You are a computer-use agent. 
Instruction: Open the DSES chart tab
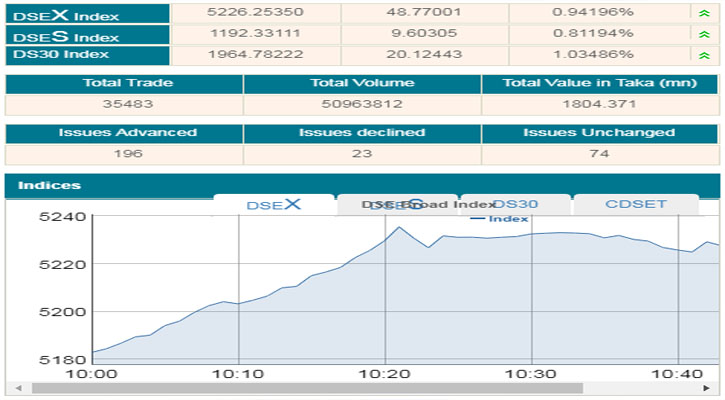[x=397, y=204]
